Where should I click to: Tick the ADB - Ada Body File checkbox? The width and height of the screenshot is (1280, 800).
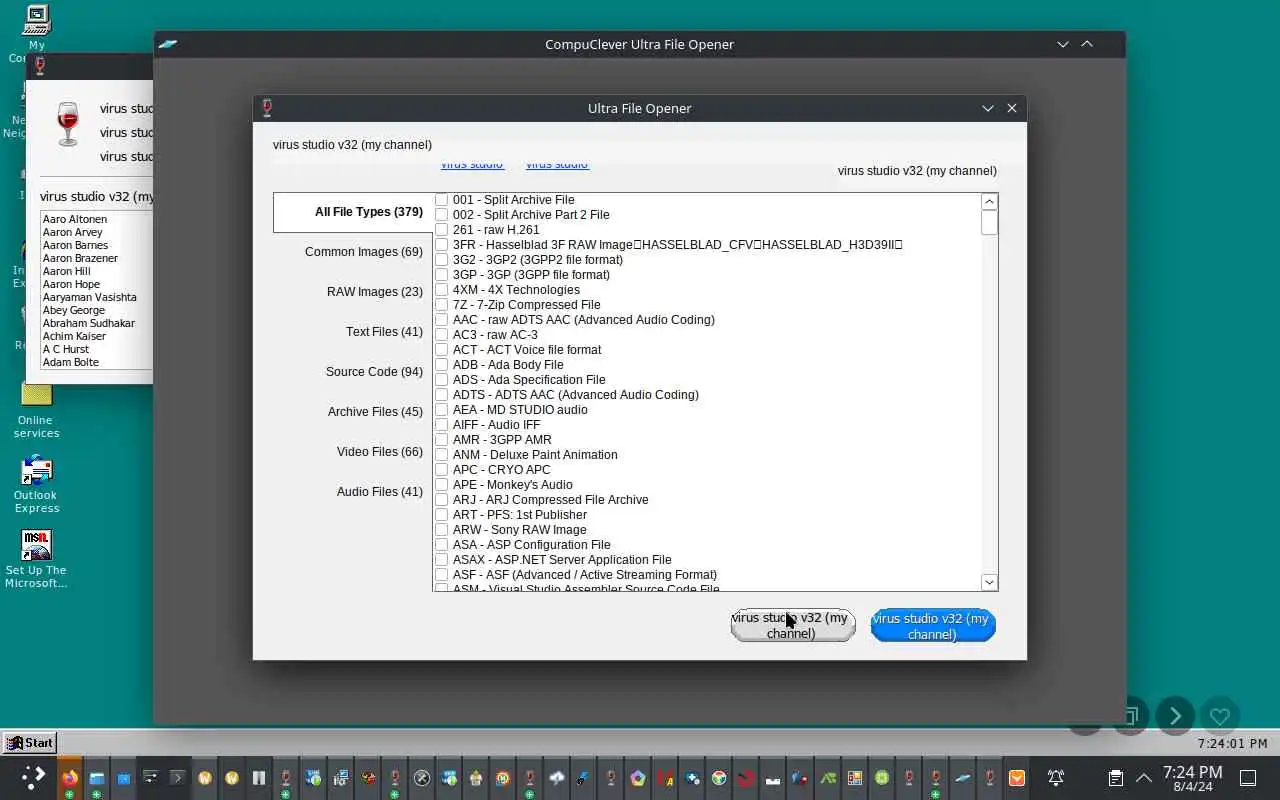[x=441, y=365]
